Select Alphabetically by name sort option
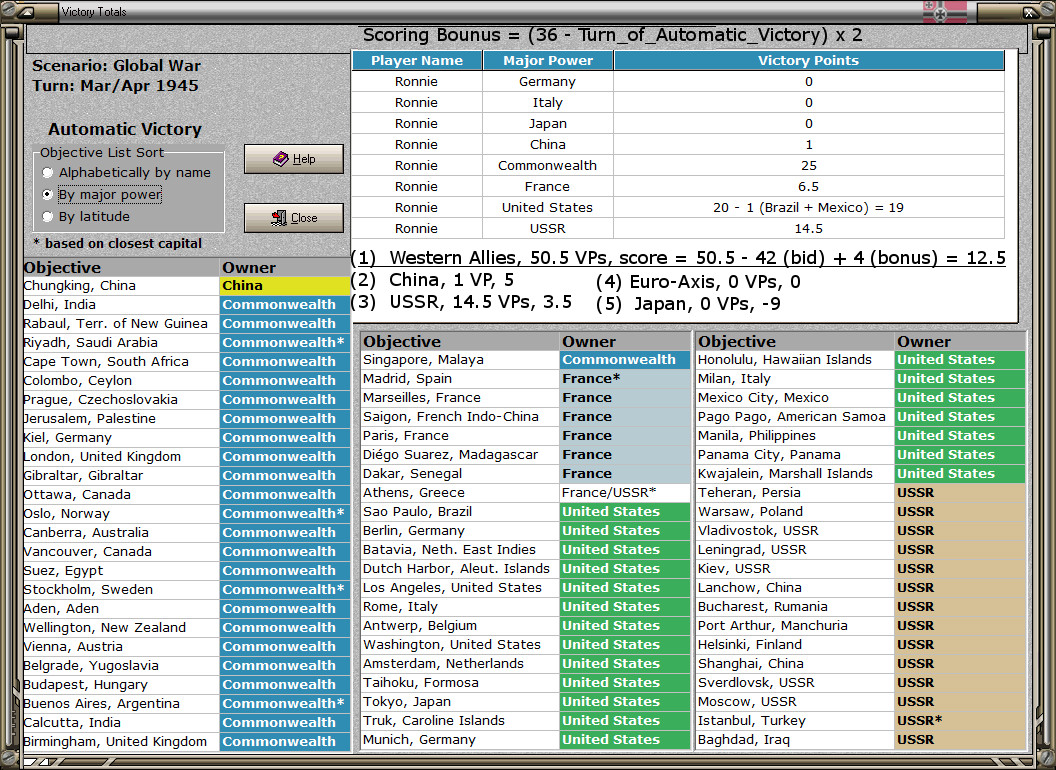The width and height of the screenshot is (1056, 770). click(126, 172)
